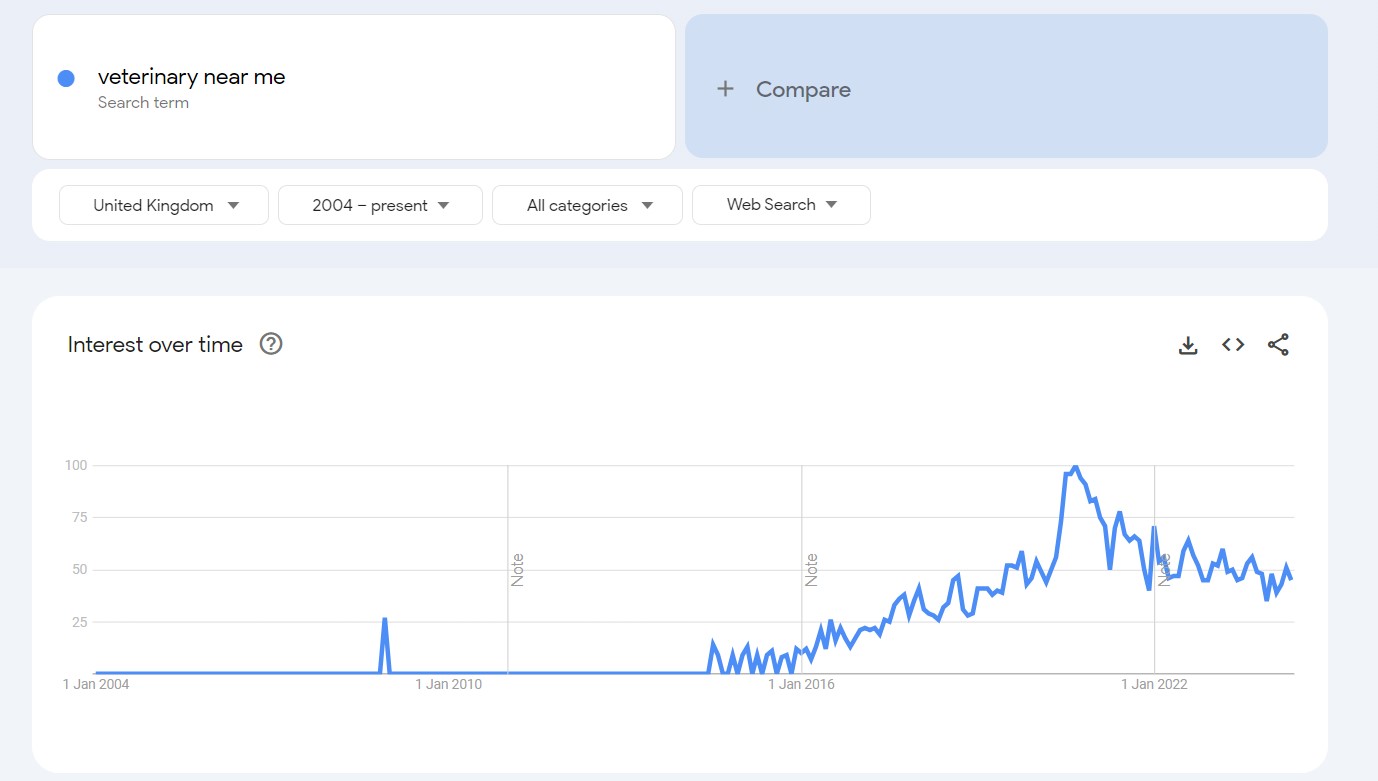Image resolution: width=1378 pixels, height=781 pixels.
Task: Download the Interest over time data
Action: [x=1188, y=345]
